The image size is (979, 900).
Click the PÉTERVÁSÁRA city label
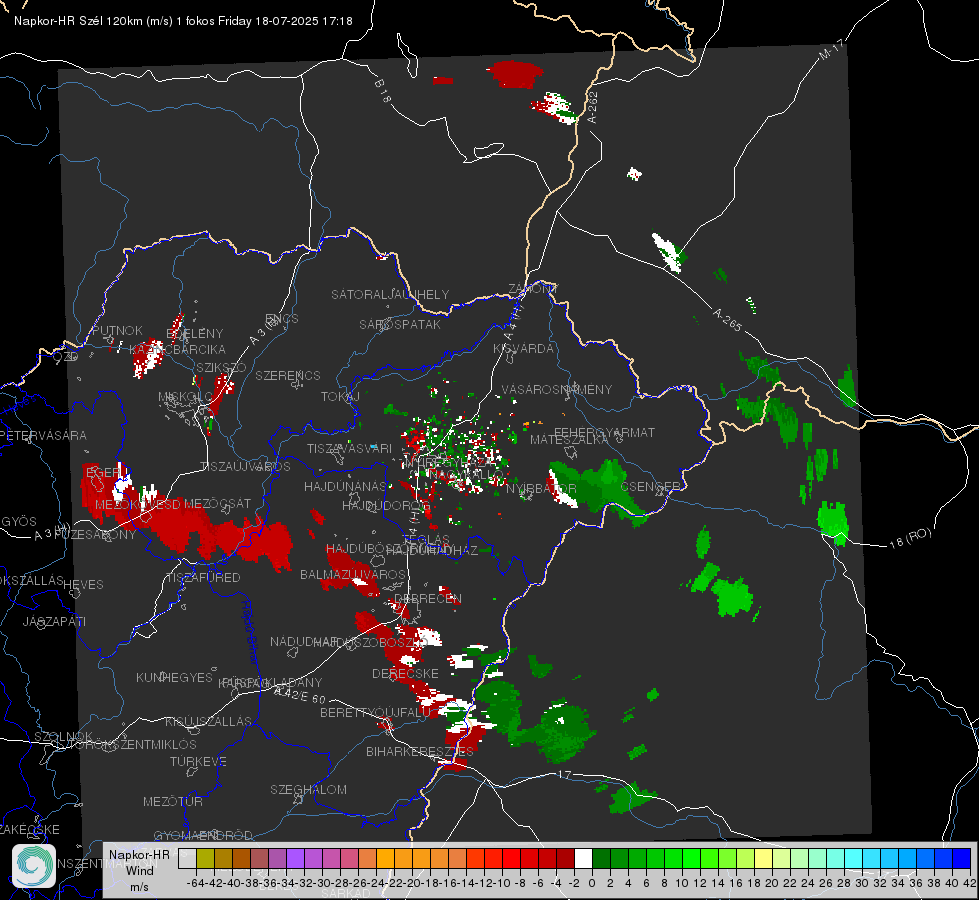[x=44, y=435]
